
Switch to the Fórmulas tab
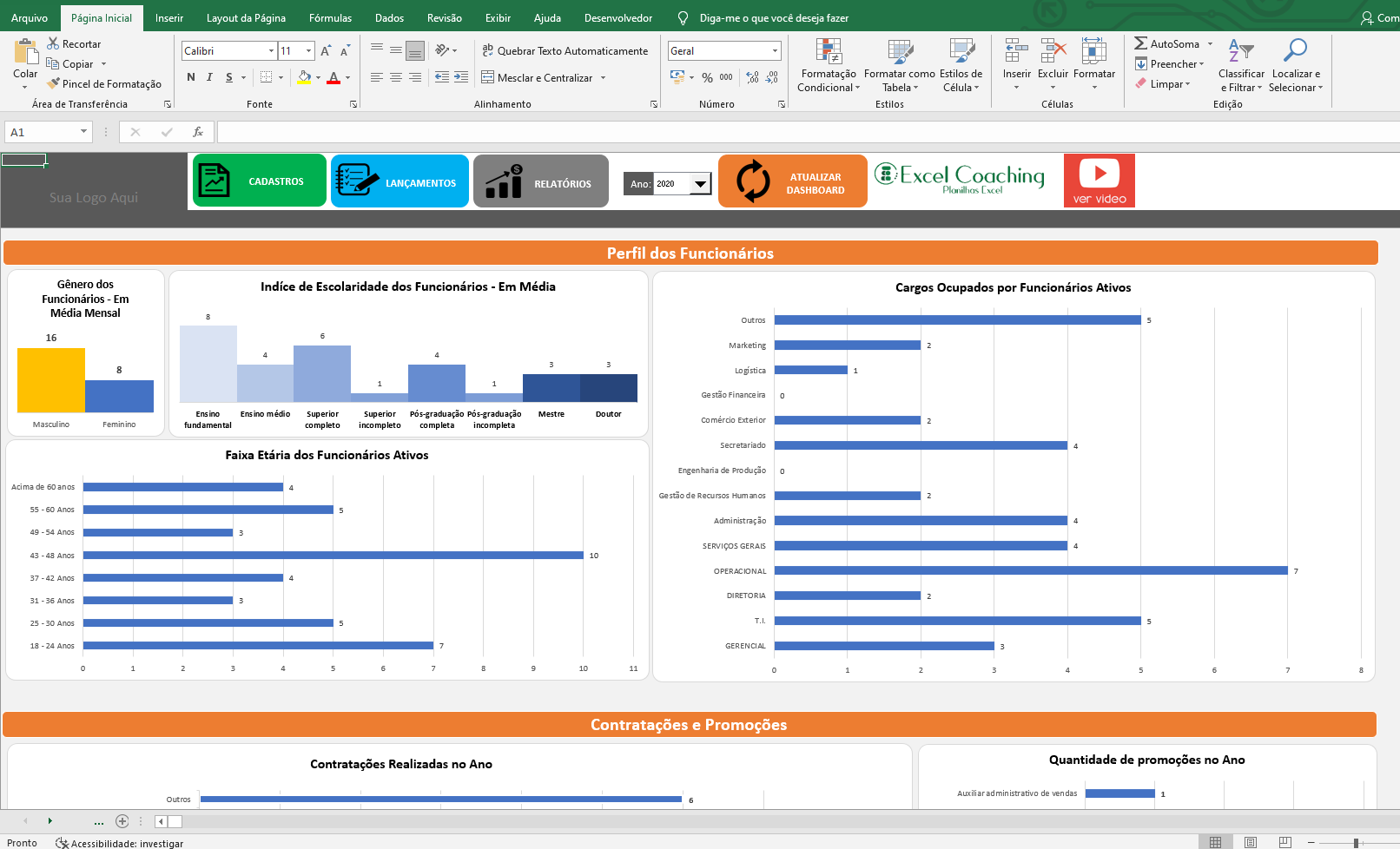pyautogui.click(x=330, y=17)
